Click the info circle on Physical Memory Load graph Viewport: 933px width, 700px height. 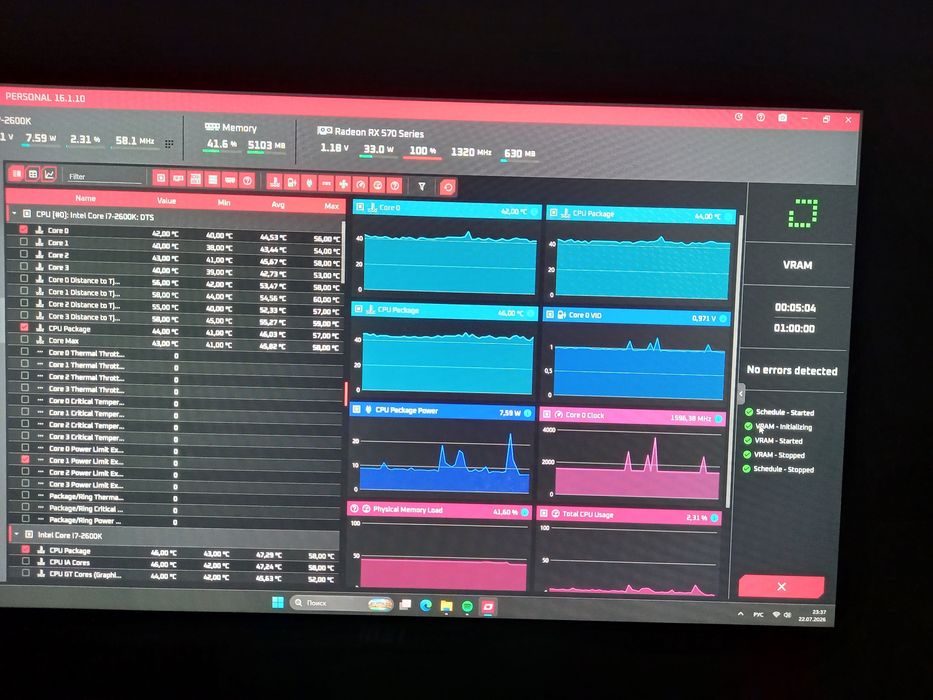525,512
